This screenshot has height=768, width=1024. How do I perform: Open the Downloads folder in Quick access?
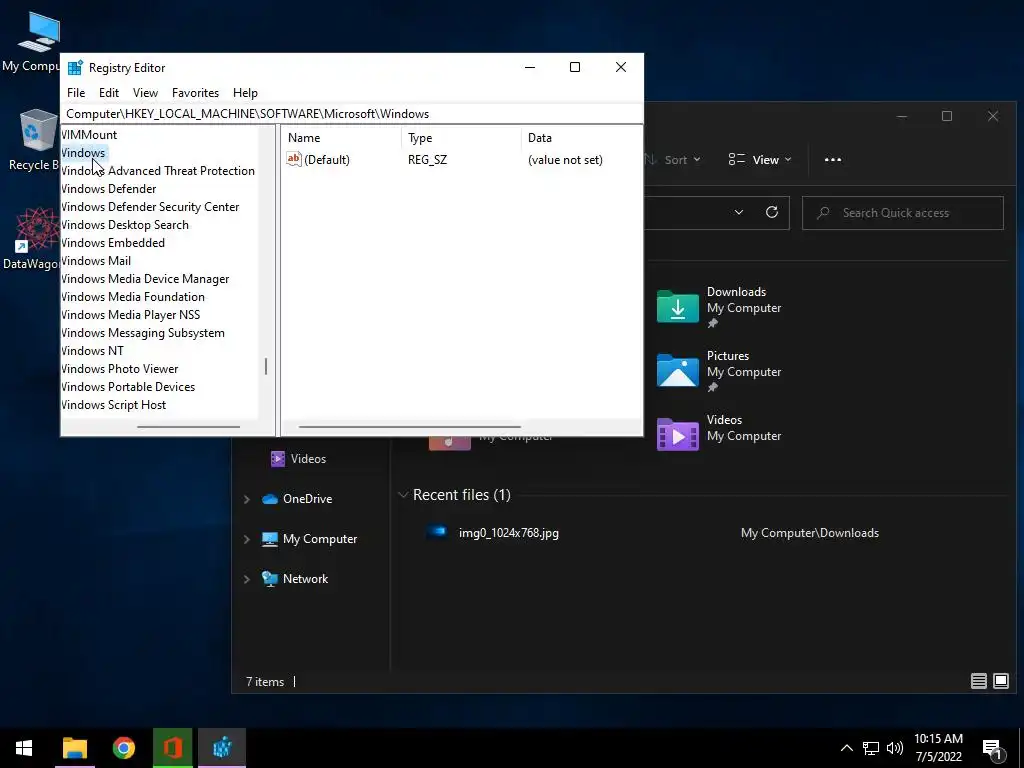point(718,307)
